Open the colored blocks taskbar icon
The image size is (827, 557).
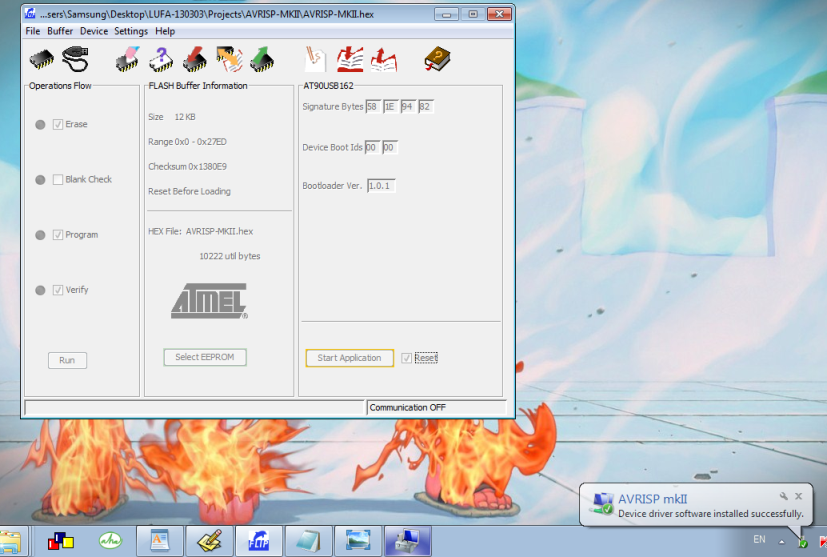pyautogui.click(x=61, y=541)
